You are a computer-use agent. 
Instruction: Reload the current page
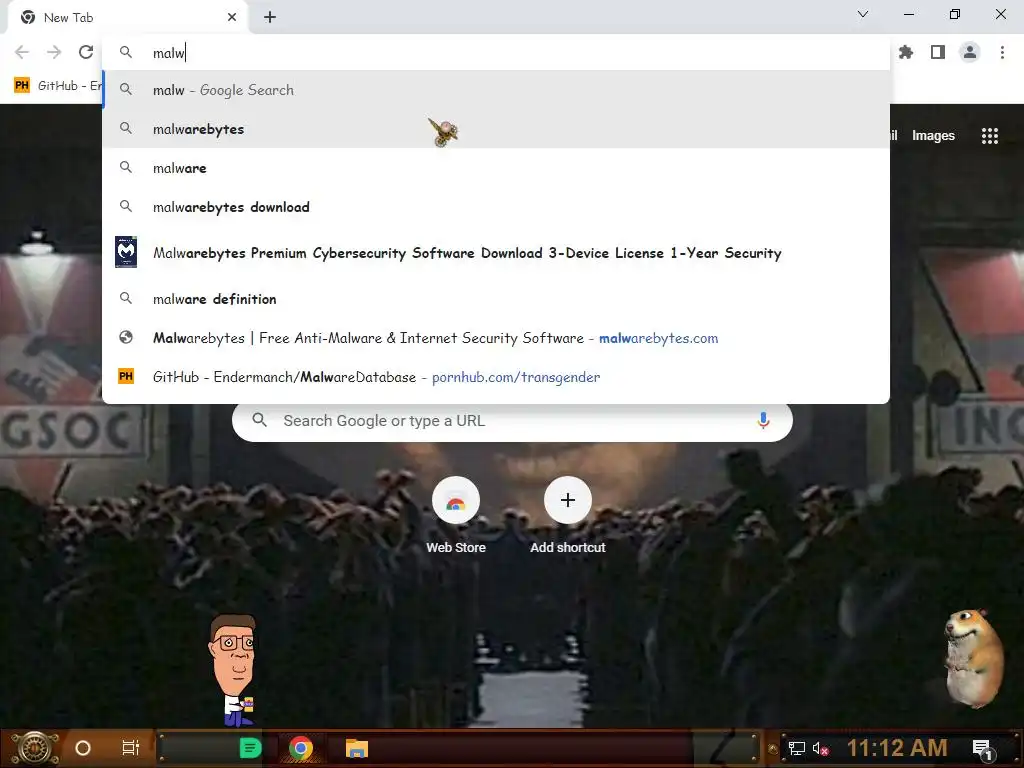tap(86, 52)
